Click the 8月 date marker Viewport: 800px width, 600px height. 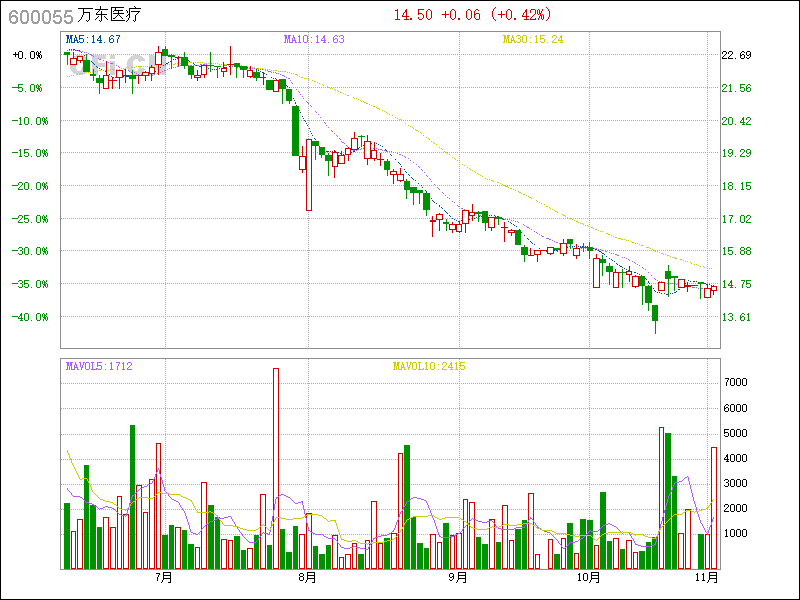308,578
